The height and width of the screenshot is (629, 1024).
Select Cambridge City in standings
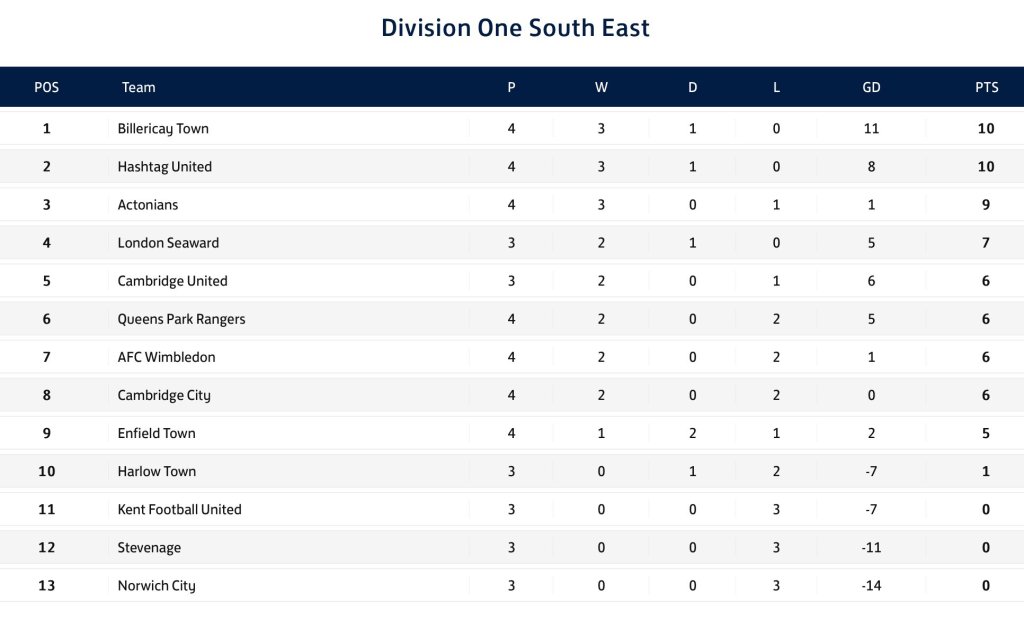(x=164, y=395)
